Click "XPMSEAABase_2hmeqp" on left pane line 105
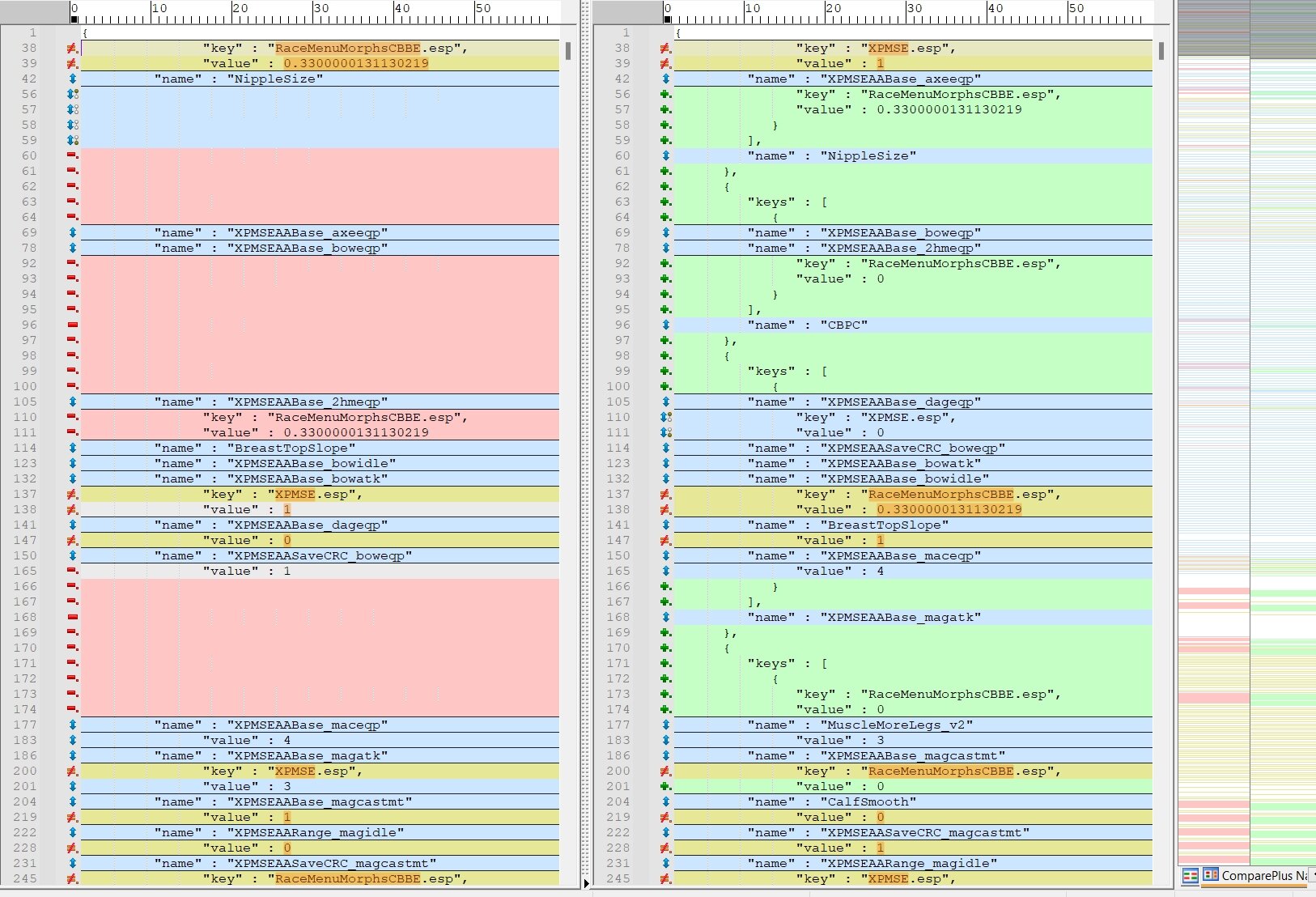Image resolution: width=1316 pixels, height=897 pixels. (x=308, y=402)
